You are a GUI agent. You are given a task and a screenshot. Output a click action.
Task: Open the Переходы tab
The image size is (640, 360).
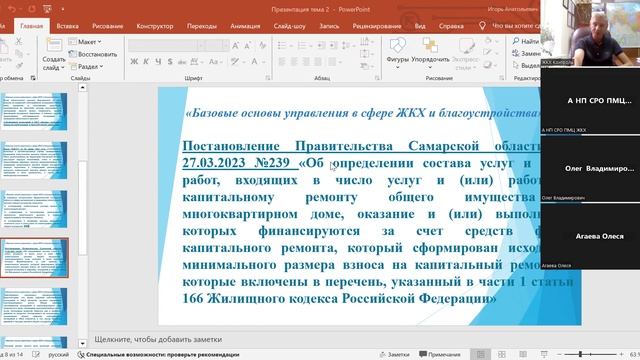point(202,26)
